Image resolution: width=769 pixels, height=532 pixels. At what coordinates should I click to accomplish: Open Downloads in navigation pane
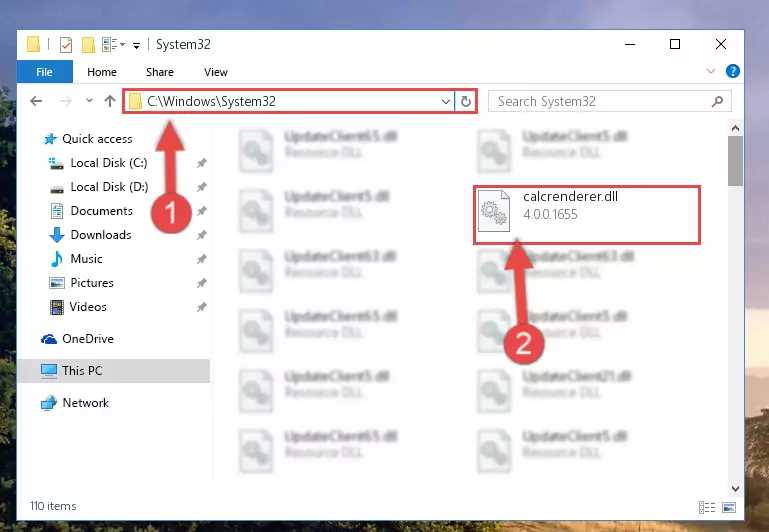[101, 235]
